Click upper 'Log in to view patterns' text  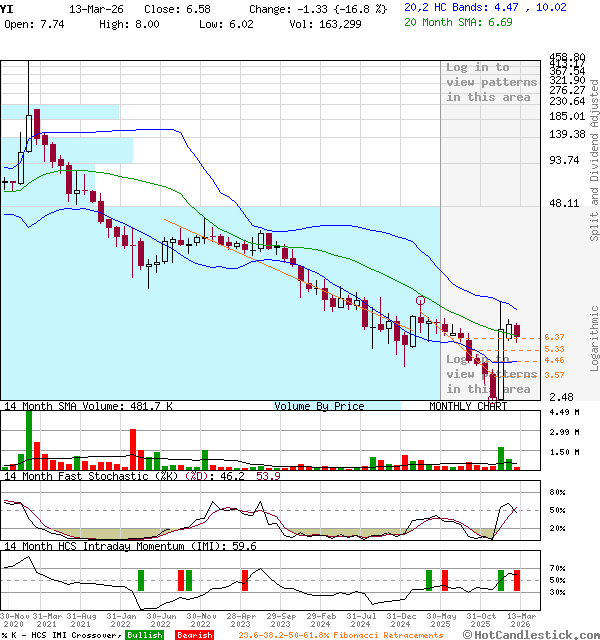[491, 82]
